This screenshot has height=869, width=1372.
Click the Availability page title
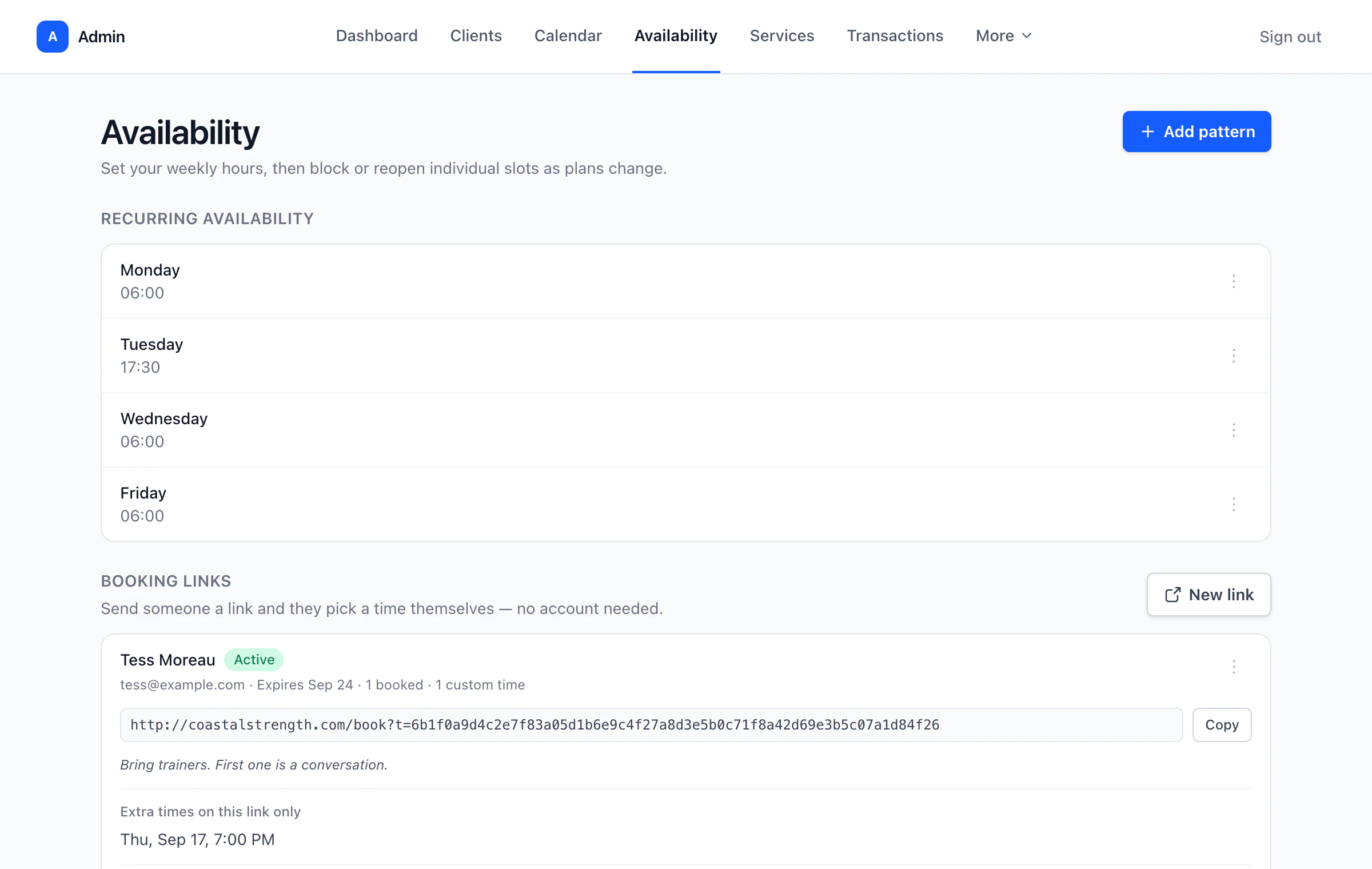coord(180,133)
